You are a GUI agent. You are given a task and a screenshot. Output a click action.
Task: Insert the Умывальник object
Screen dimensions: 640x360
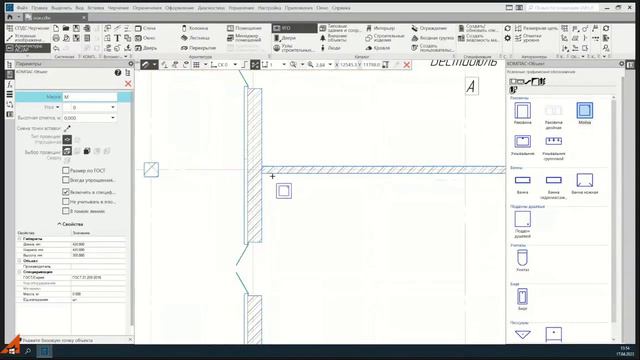(522, 145)
